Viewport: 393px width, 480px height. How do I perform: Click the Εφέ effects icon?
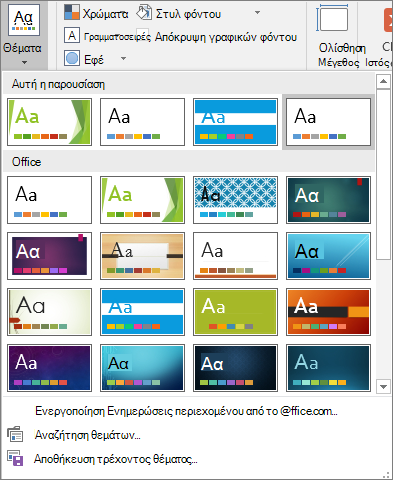[72, 59]
